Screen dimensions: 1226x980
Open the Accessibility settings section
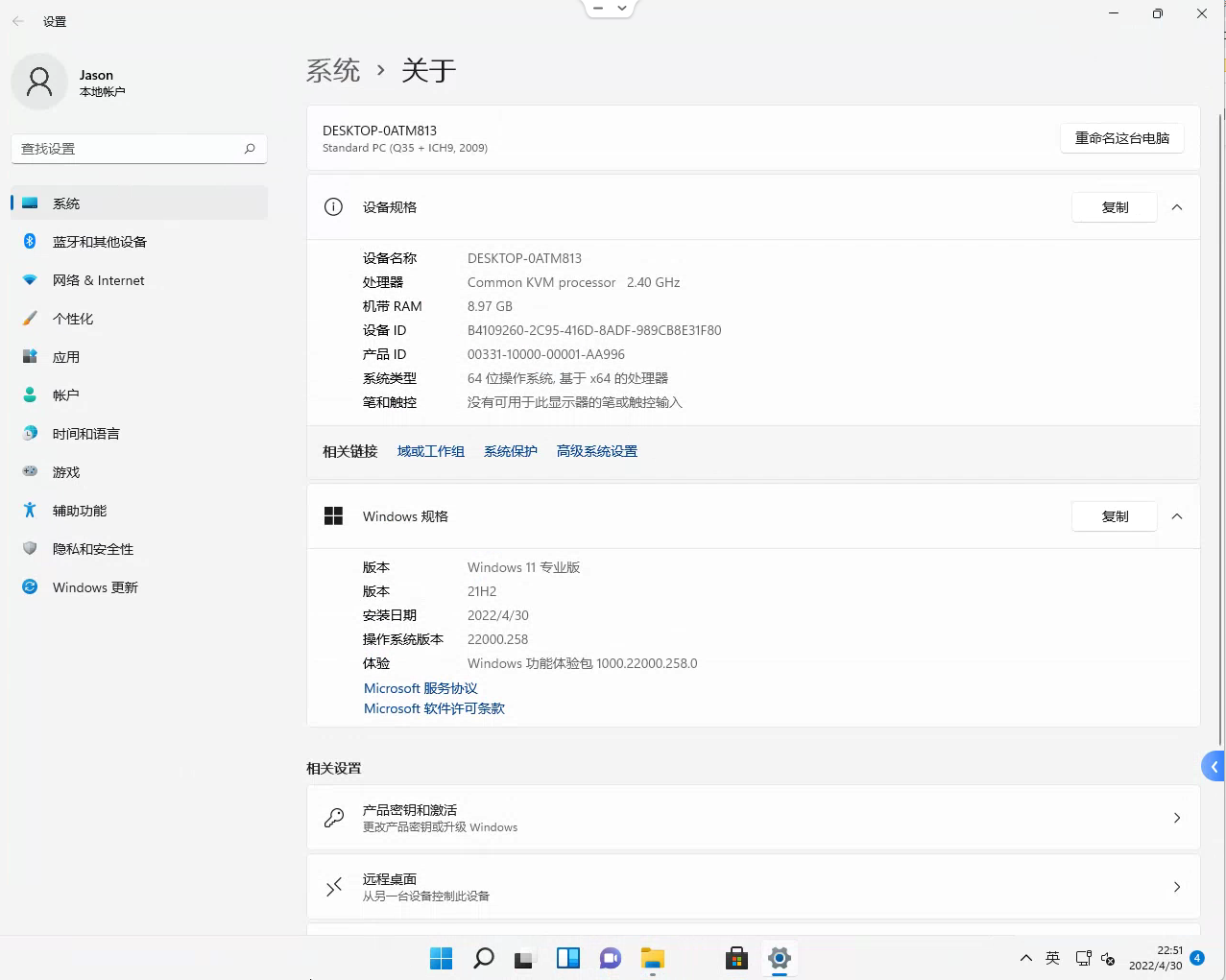(79, 511)
